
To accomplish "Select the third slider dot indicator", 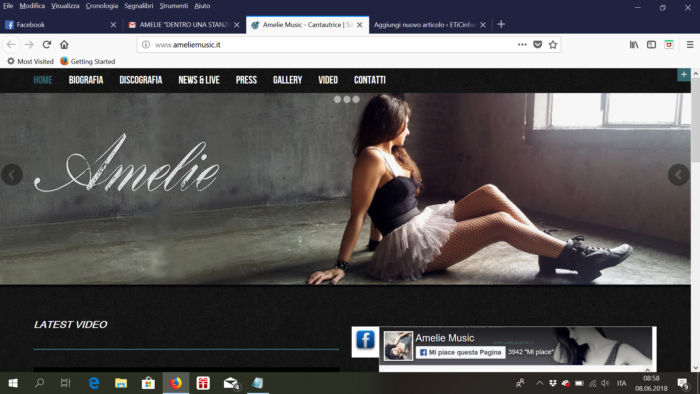I will tap(356, 100).
